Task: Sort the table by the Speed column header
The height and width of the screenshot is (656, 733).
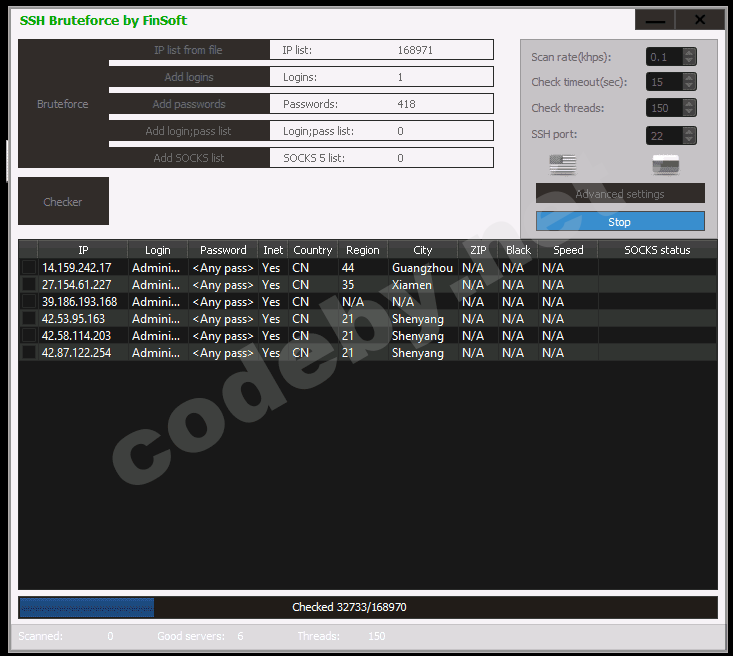Action: (x=568, y=250)
